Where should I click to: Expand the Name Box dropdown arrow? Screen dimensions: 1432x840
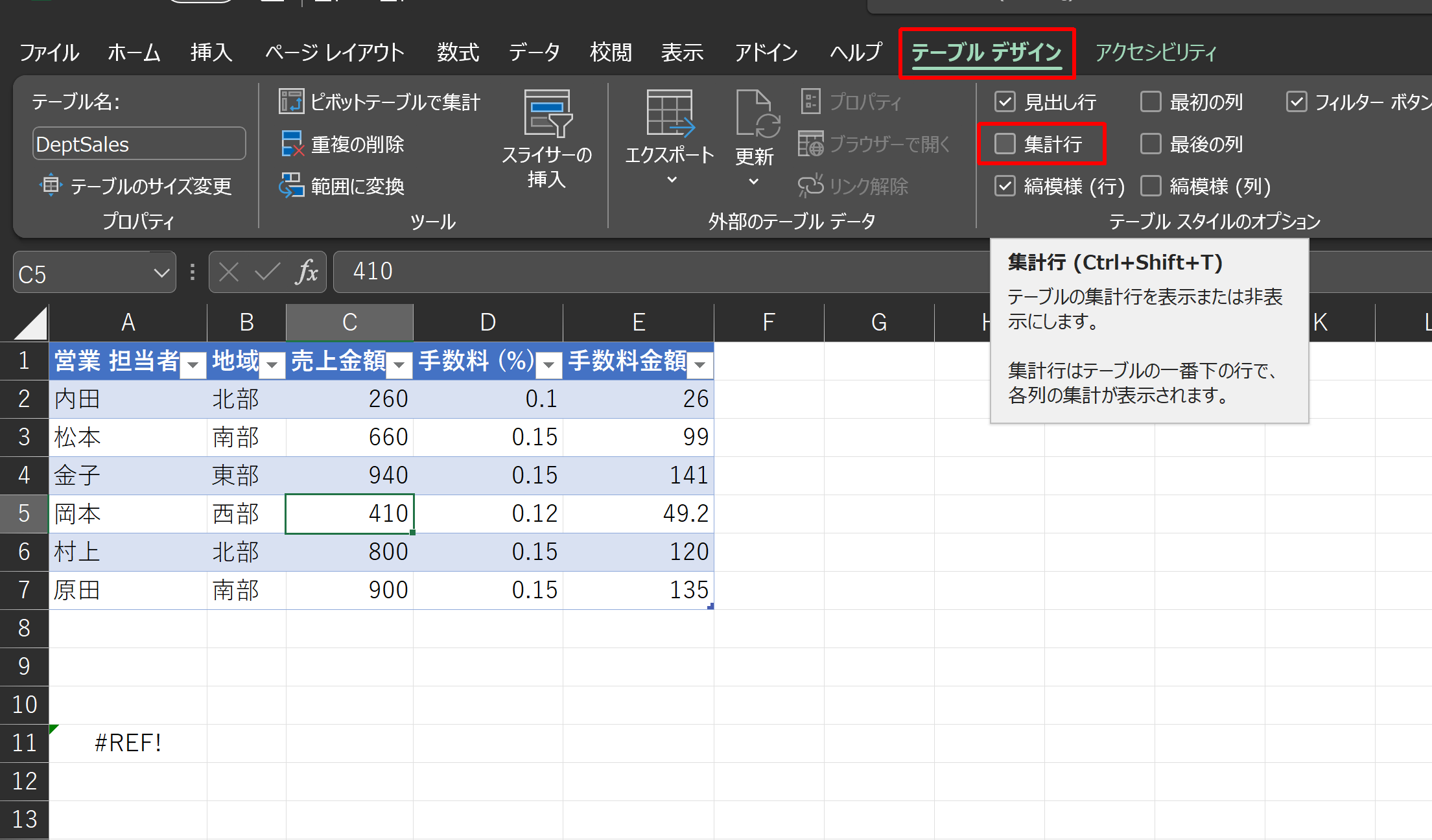point(161,274)
